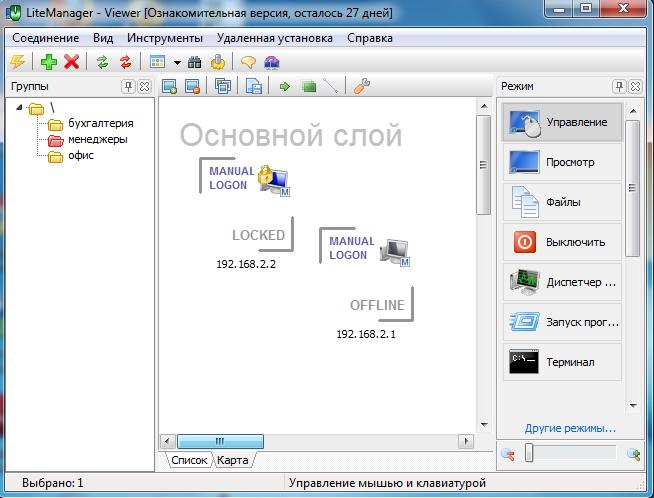Click the yellow gear settings icon
The image size is (654, 498).
pyautogui.click(x=218, y=62)
